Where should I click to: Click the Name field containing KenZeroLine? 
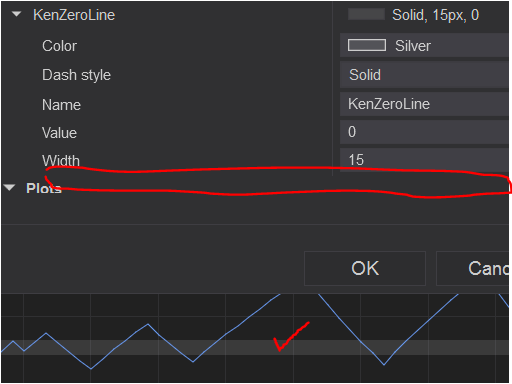[425, 104]
